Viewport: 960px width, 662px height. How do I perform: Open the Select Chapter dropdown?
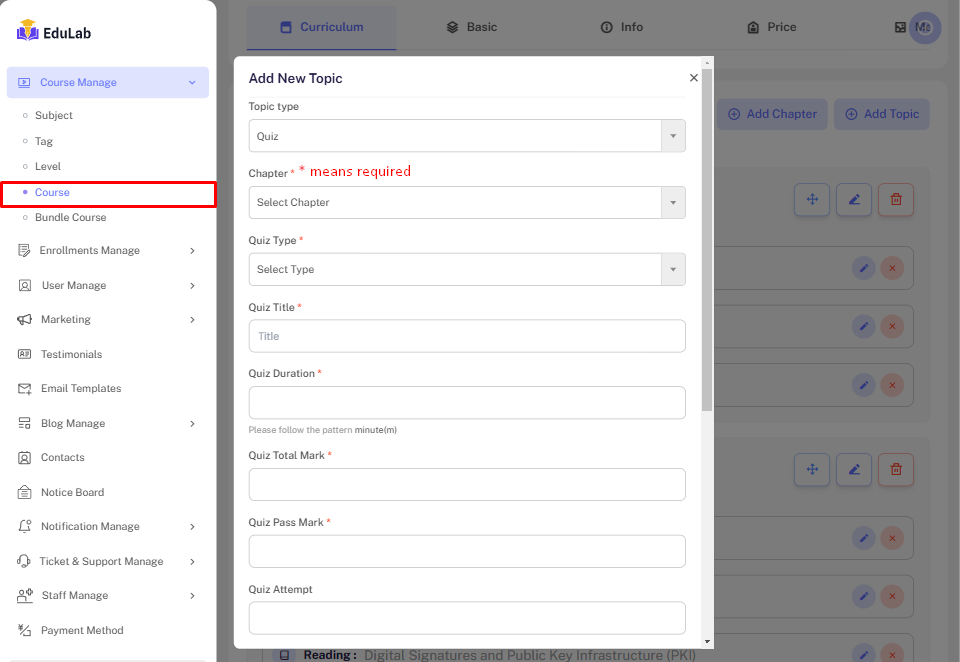(x=466, y=203)
